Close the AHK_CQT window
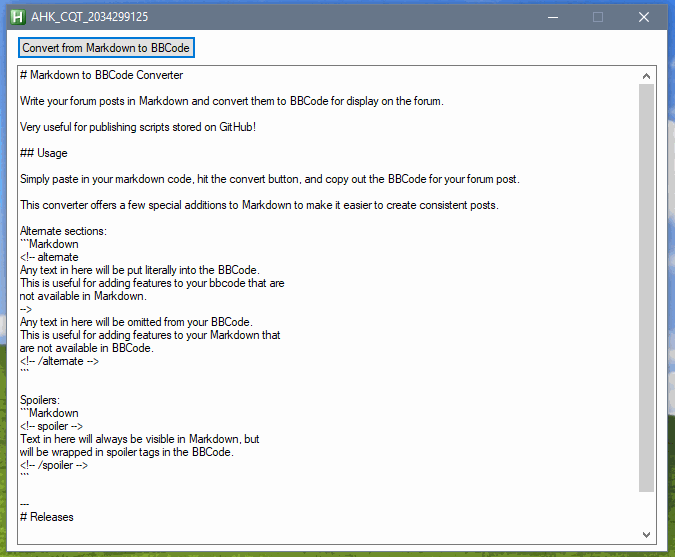Image resolution: width=675 pixels, height=557 pixels. (644, 17)
